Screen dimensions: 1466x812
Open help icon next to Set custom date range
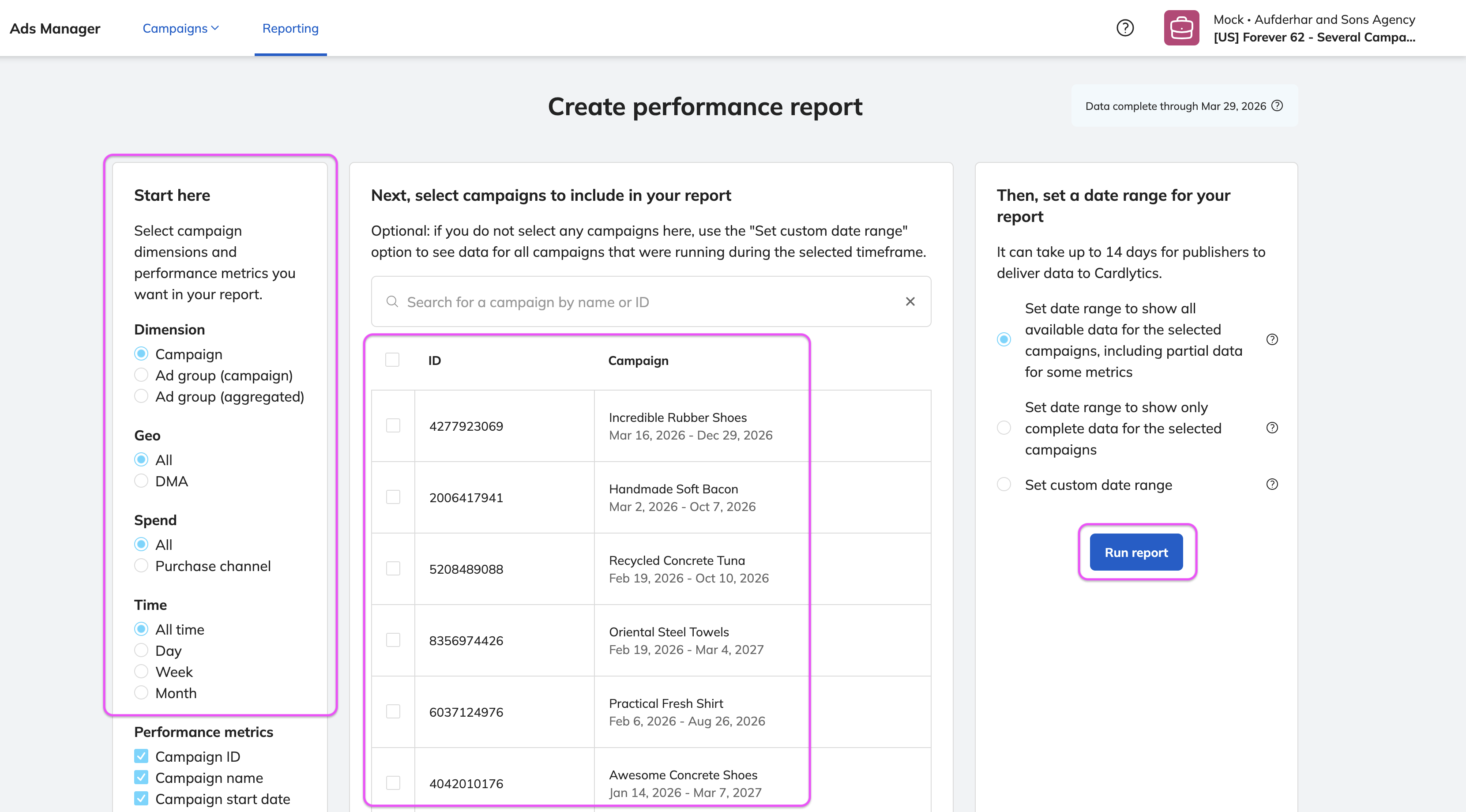[1272, 484]
